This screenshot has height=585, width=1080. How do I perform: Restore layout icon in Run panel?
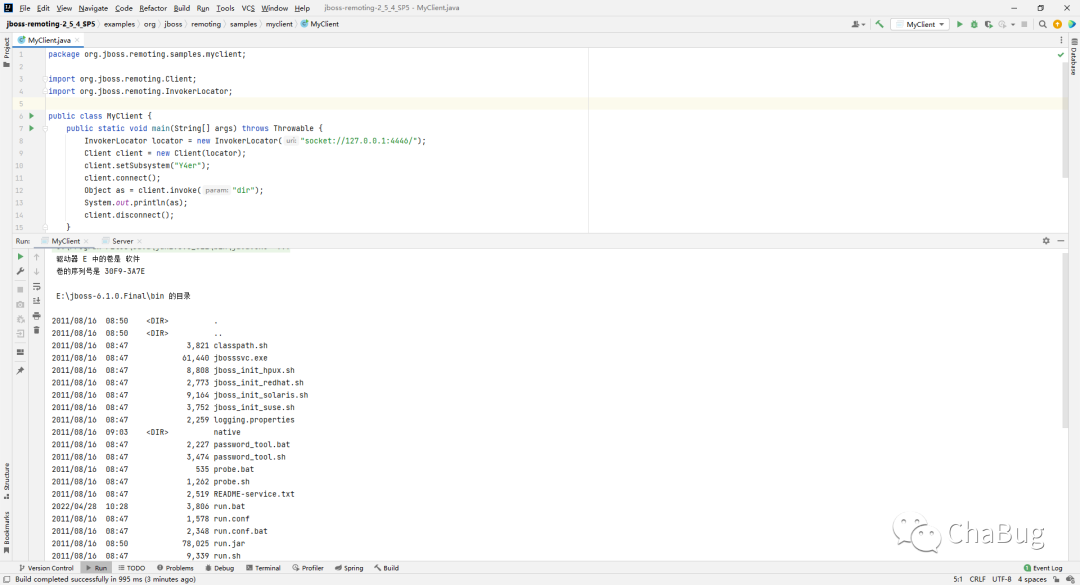coord(20,352)
